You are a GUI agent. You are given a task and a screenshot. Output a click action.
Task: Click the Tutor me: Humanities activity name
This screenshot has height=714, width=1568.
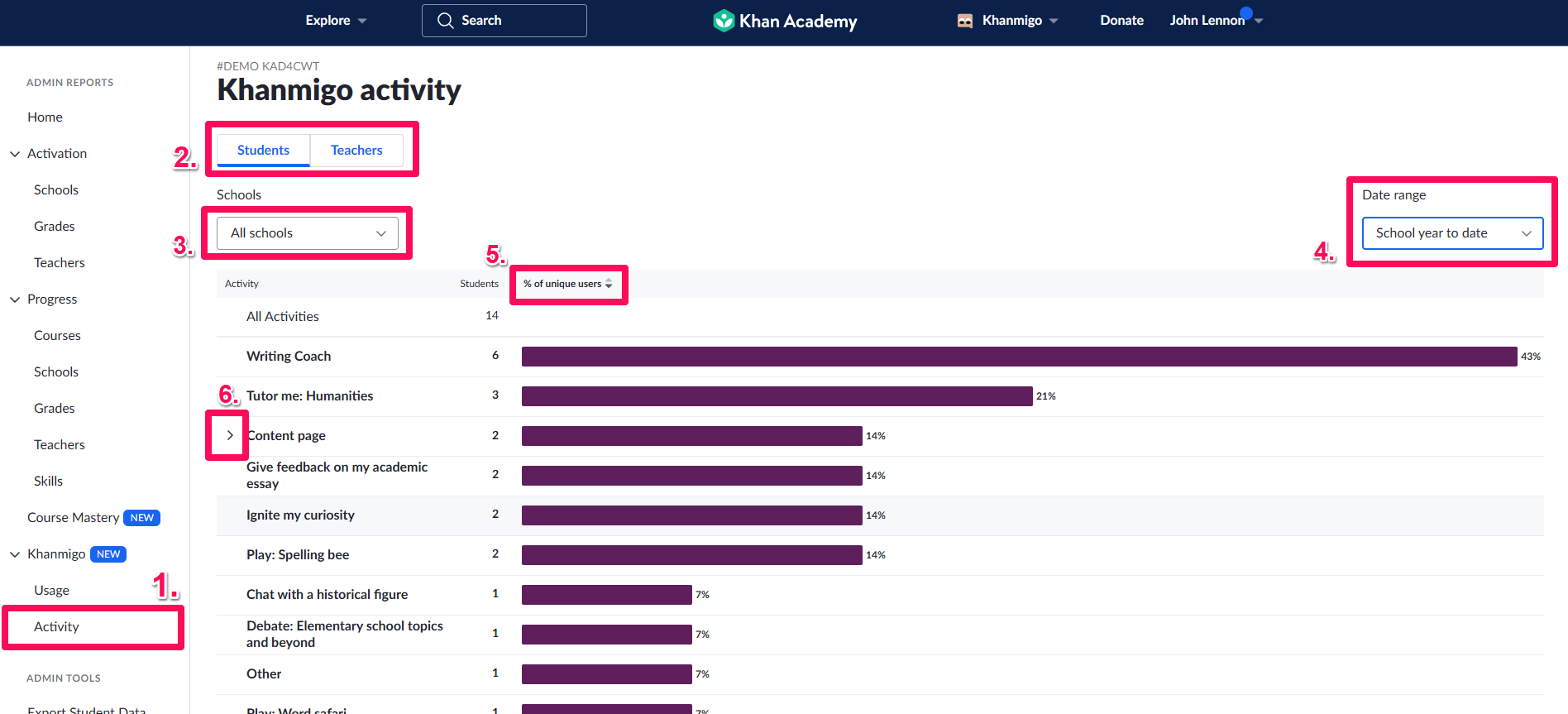(x=310, y=396)
